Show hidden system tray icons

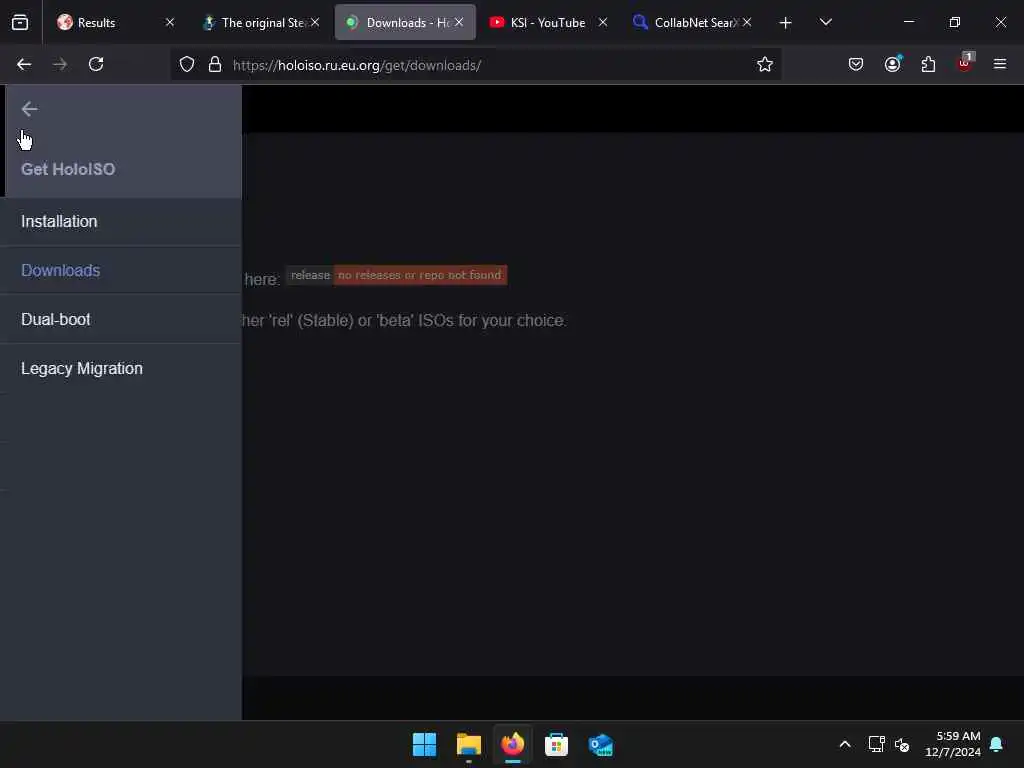click(844, 744)
